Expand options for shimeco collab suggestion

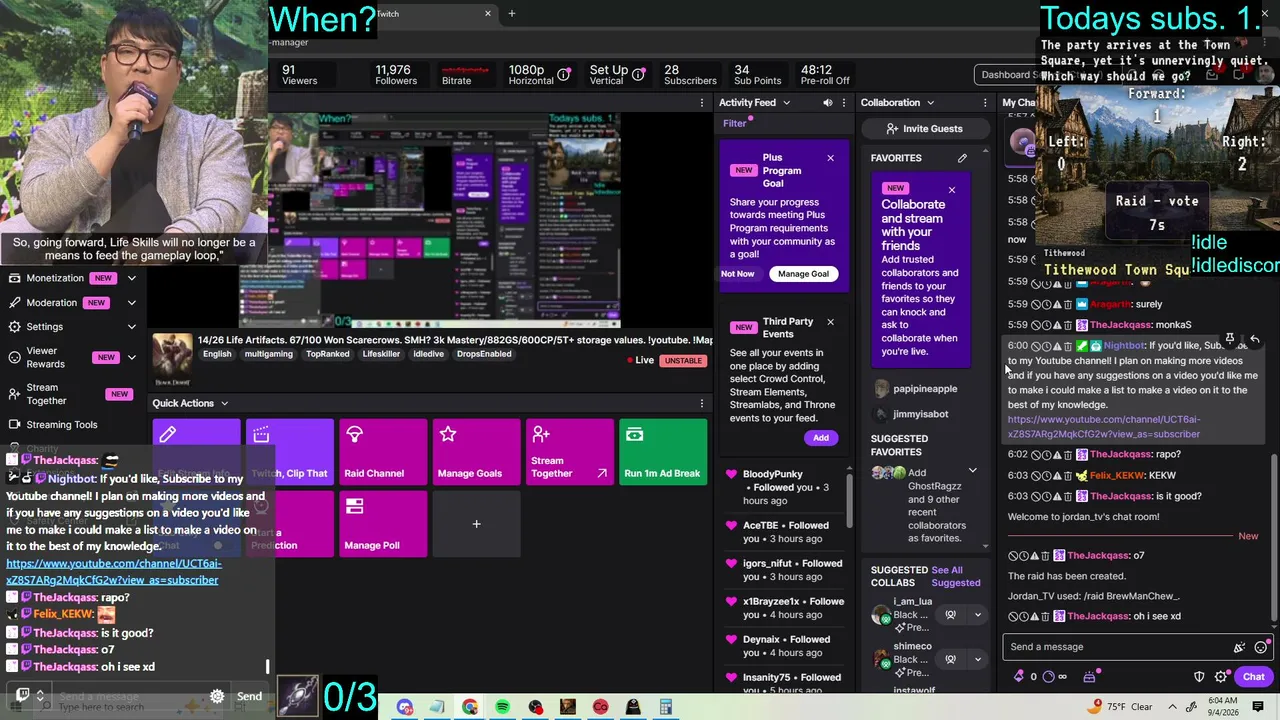[x=978, y=659]
